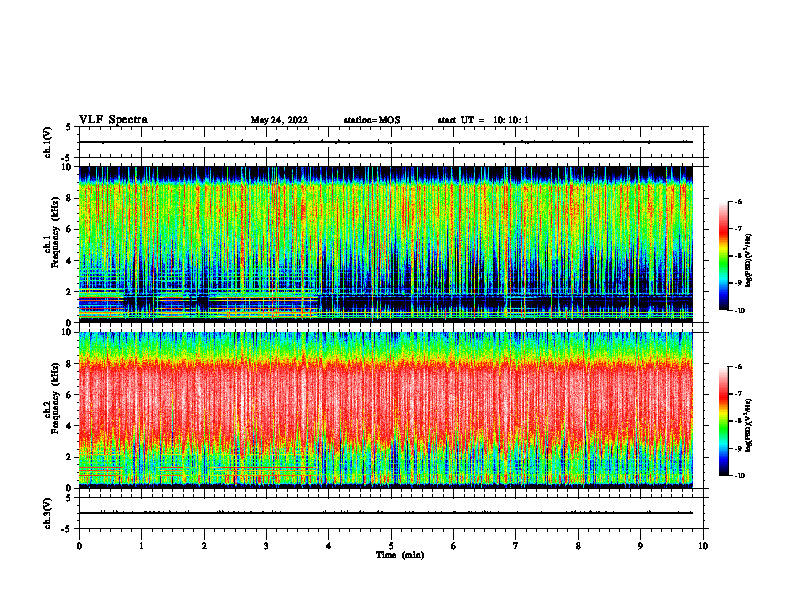The width and height of the screenshot is (792, 612).
Task: Click the ch.2 frequency tick label "6"
Action: coord(70,395)
